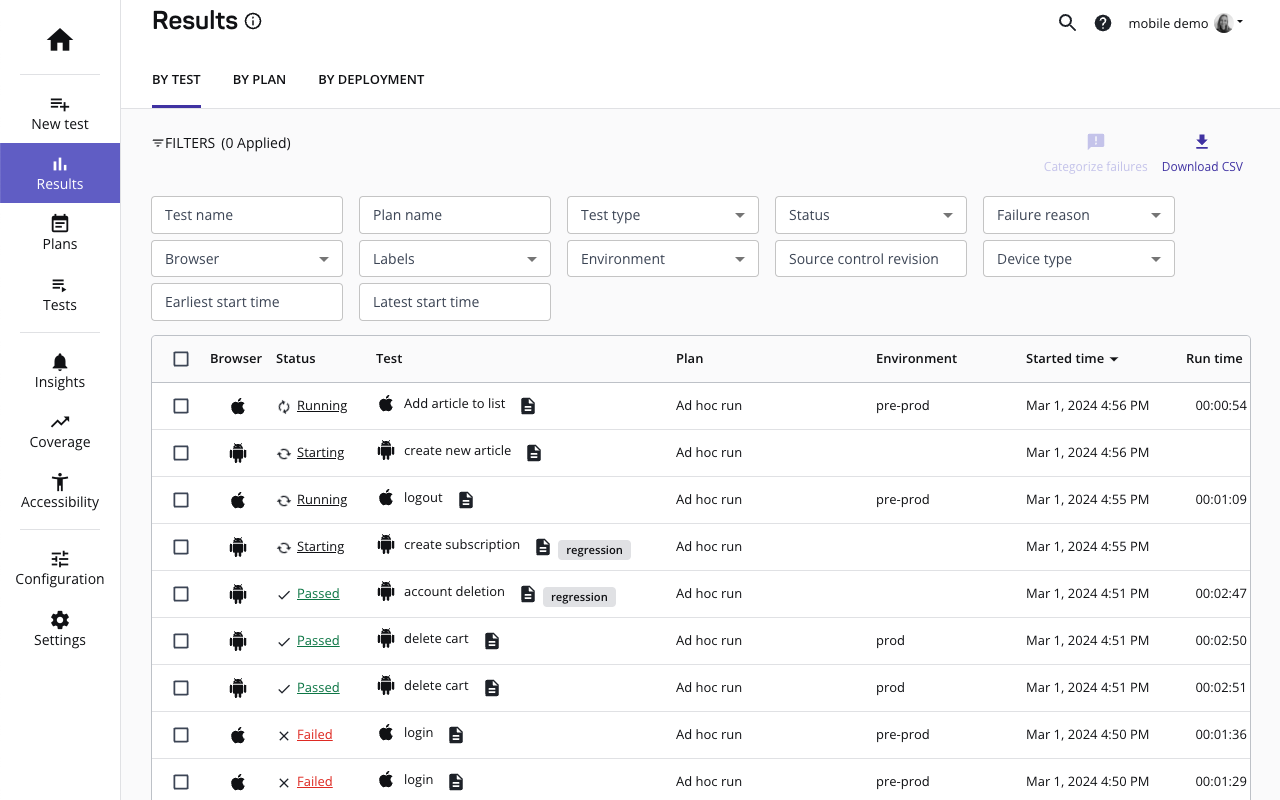Open Accessibility in the sidebar
This screenshot has width=1280, height=800.
(x=60, y=491)
